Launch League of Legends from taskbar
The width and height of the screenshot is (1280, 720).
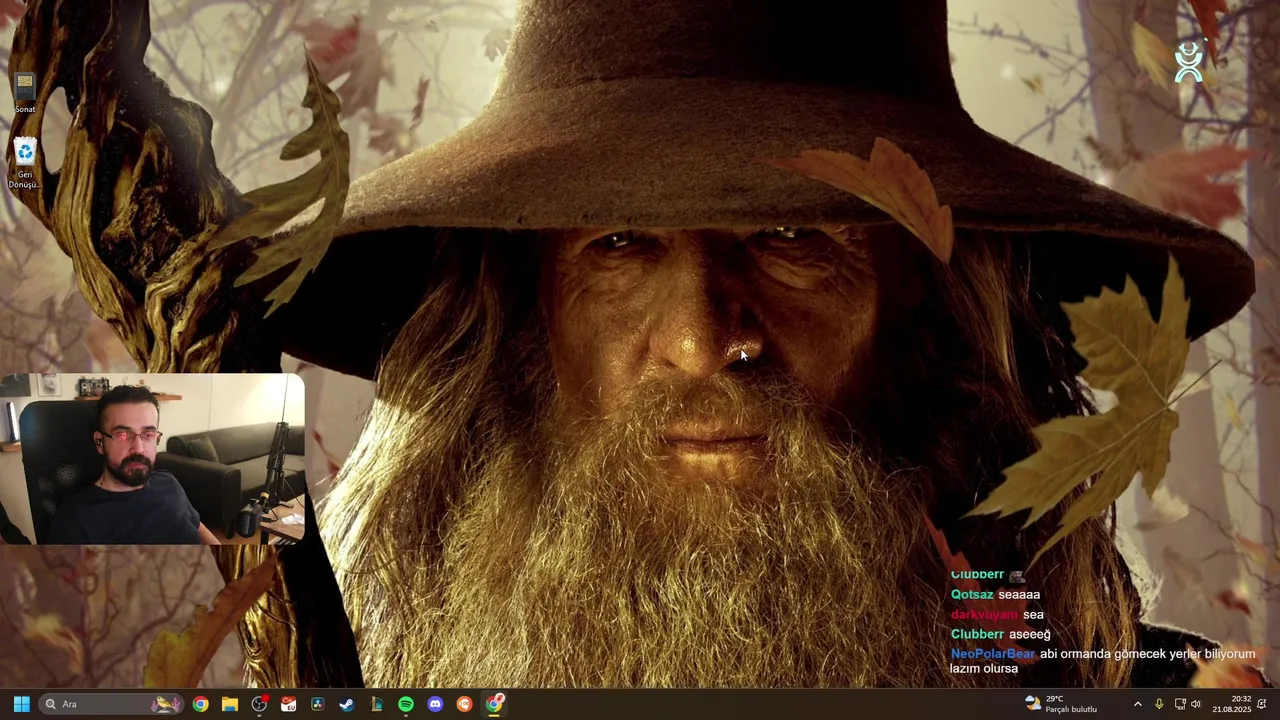coord(376,704)
